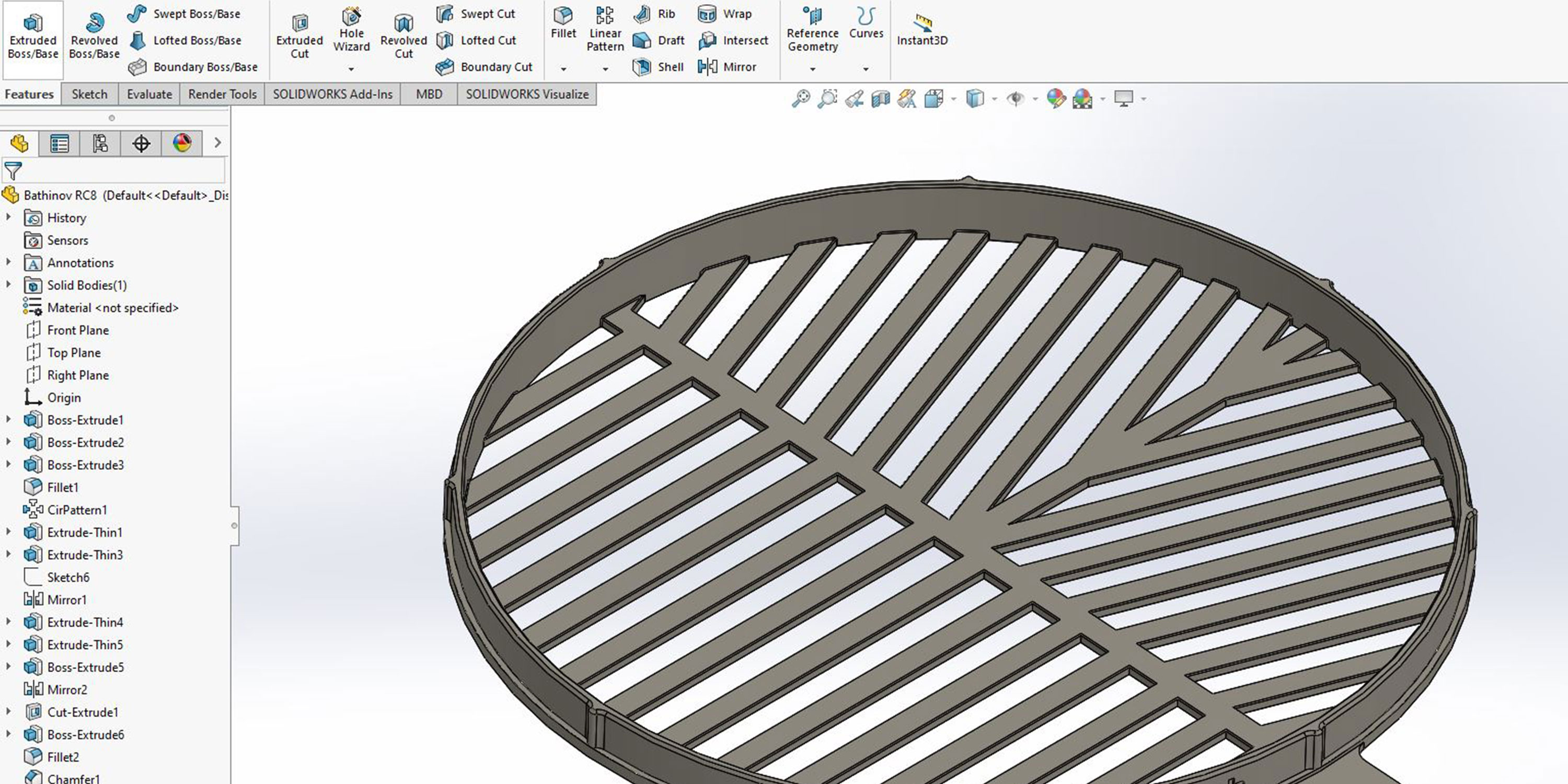Show more manager tabs chevron

click(217, 143)
